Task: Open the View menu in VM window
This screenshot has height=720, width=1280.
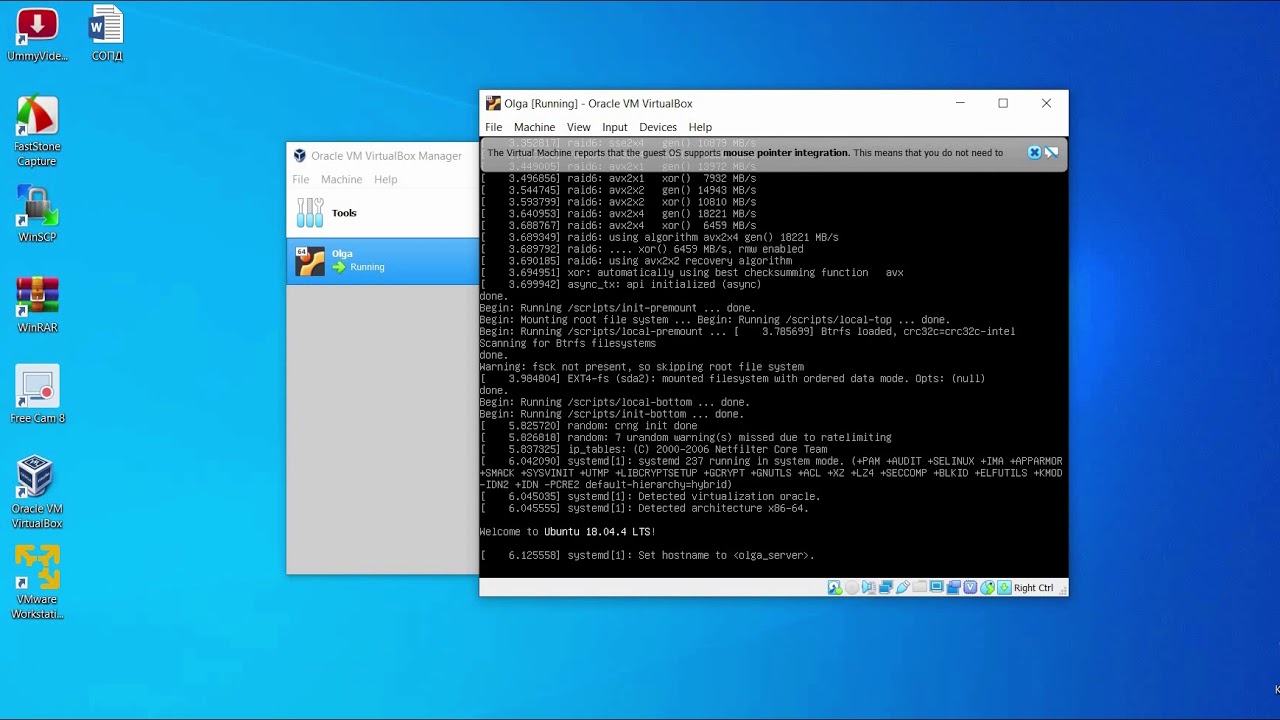Action: coord(579,127)
